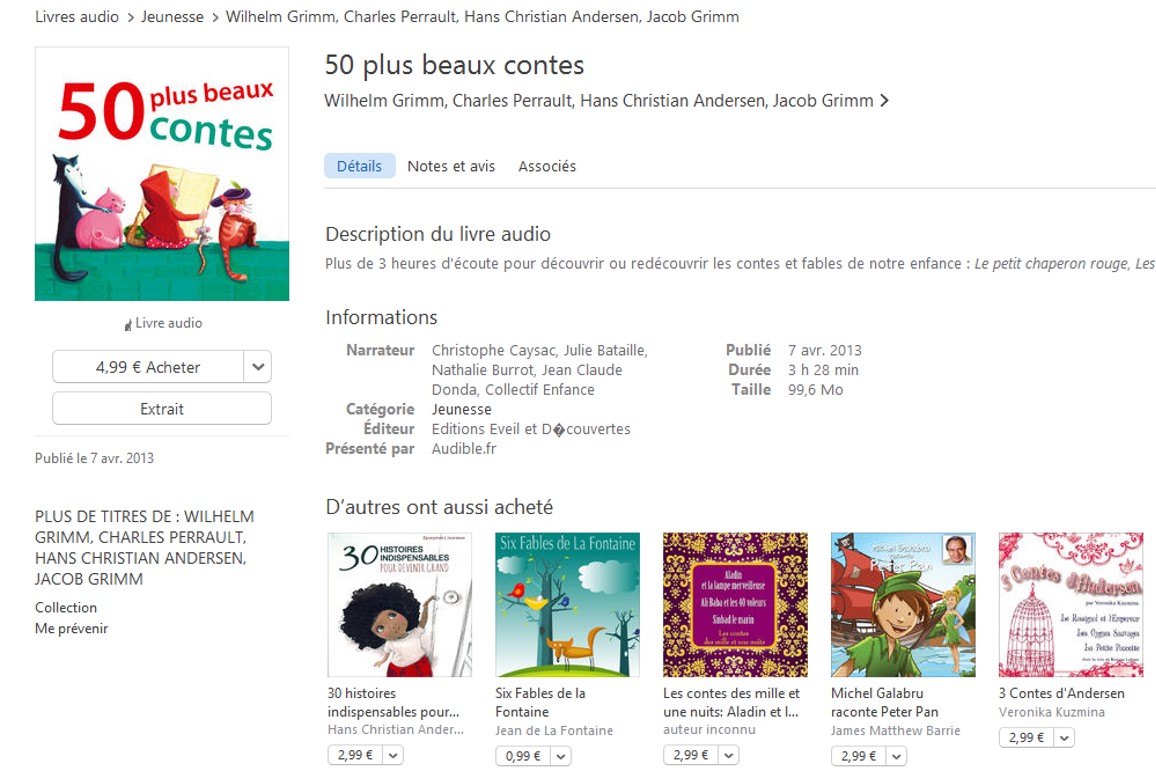This screenshot has width=1156, height=782.
Task: Go to Livres audio in breadcrumb
Action: [x=77, y=17]
